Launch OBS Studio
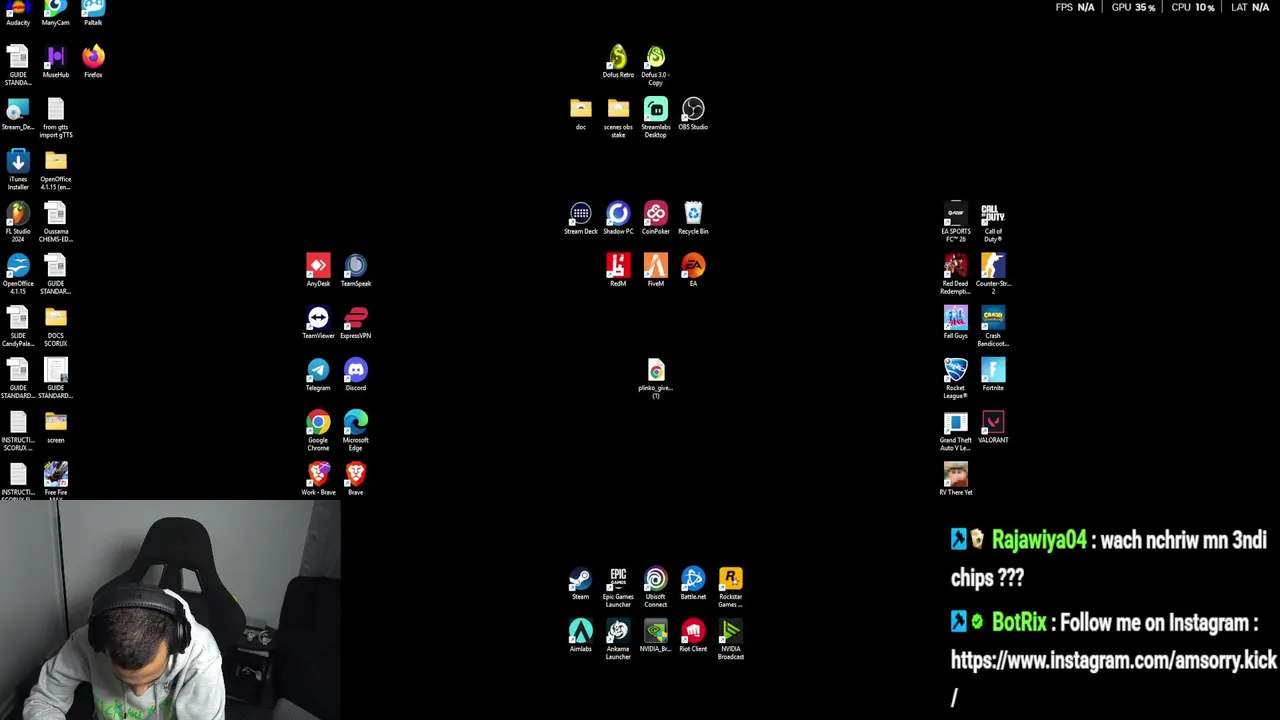Viewport: 1280px width, 720px height. click(693, 114)
